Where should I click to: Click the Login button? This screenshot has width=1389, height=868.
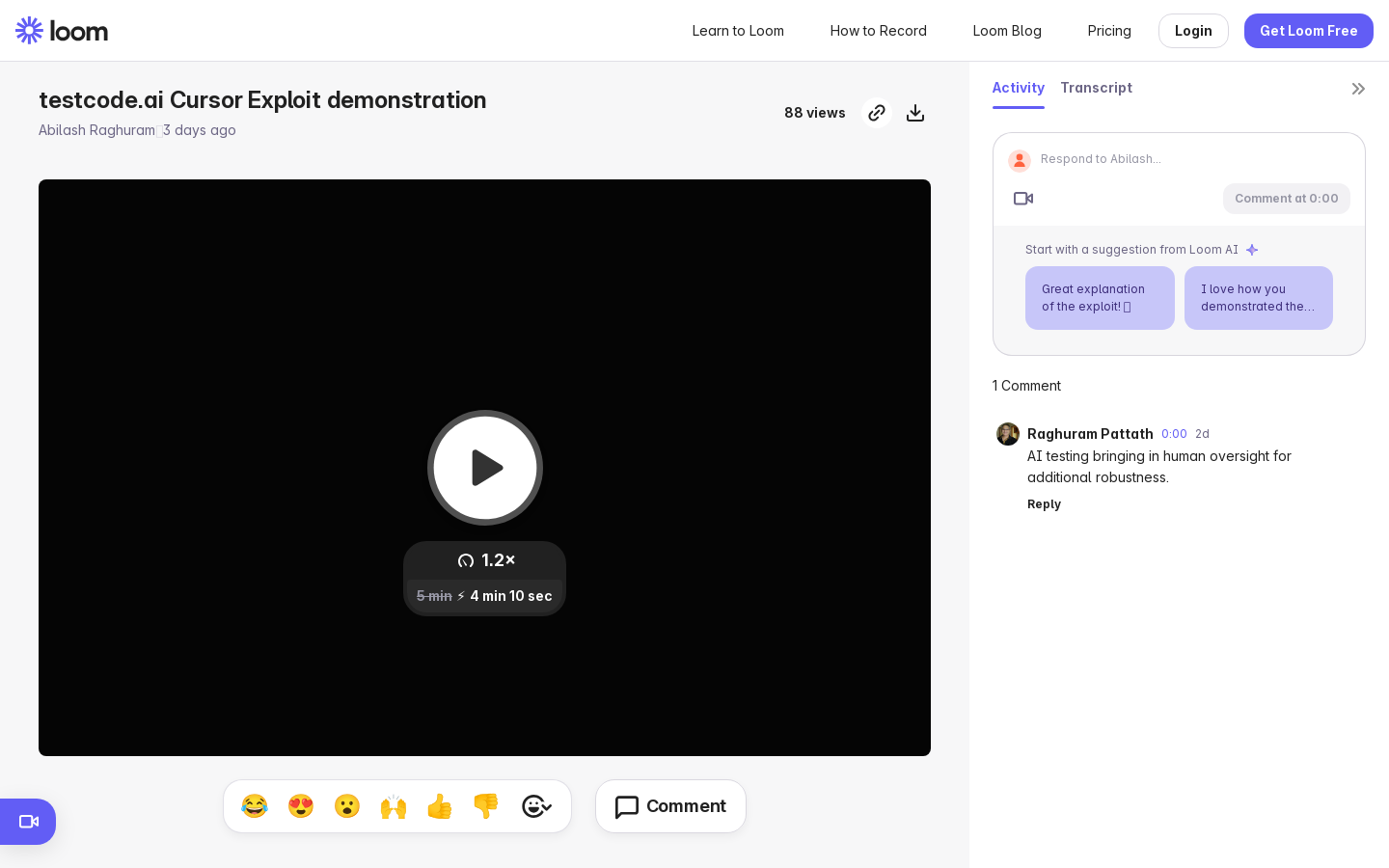[x=1193, y=31]
